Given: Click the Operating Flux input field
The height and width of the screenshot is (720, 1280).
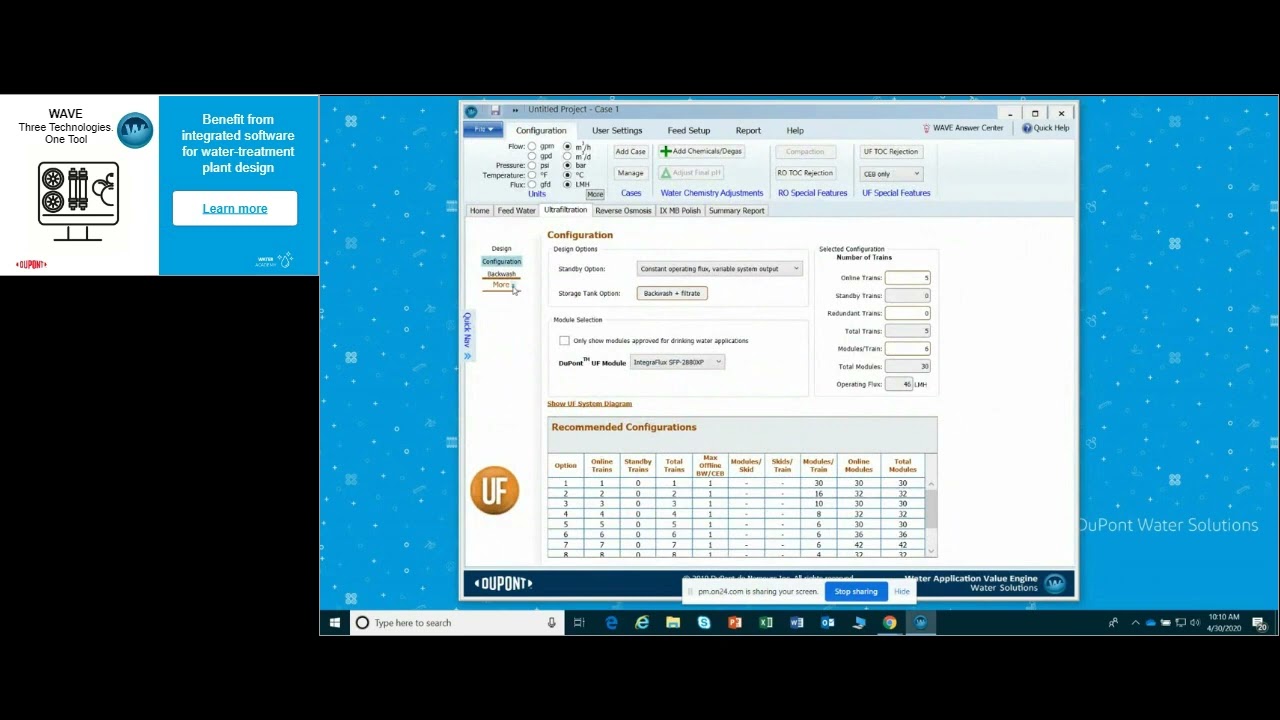Looking at the screenshot, I should (898, 384).
